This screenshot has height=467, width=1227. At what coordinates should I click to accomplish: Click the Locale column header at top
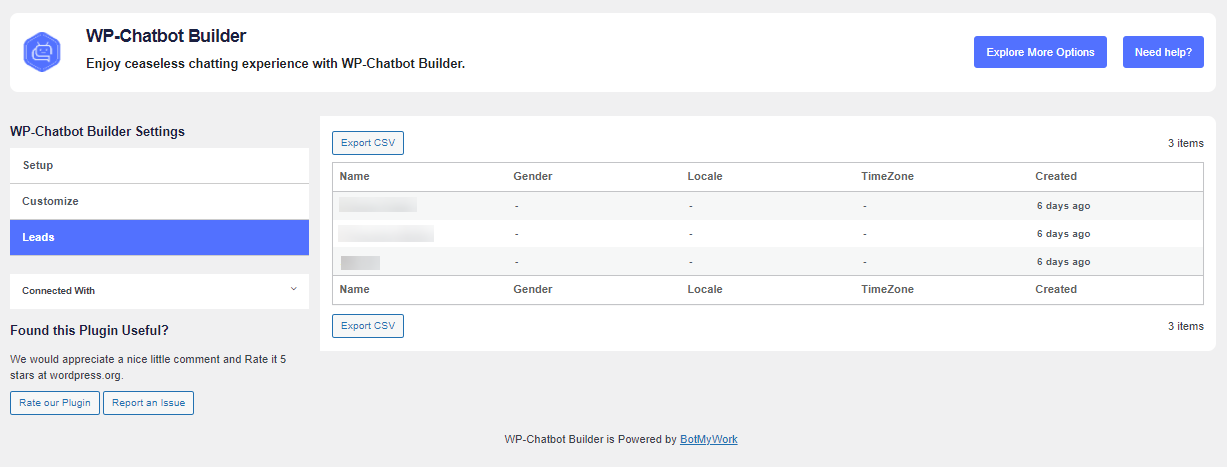705,176
